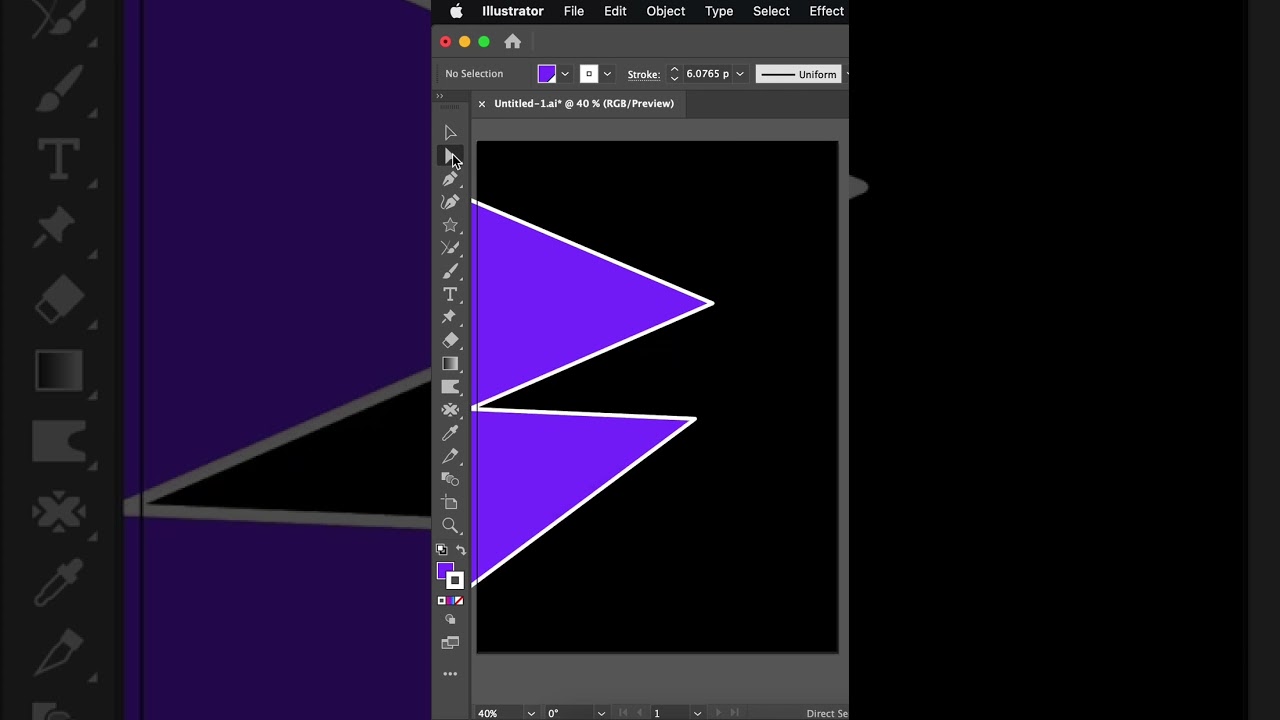Screen dimensions: 1280x720
Task: Go to first artboard
Action: pyautogui.click(x=623, y=713)
